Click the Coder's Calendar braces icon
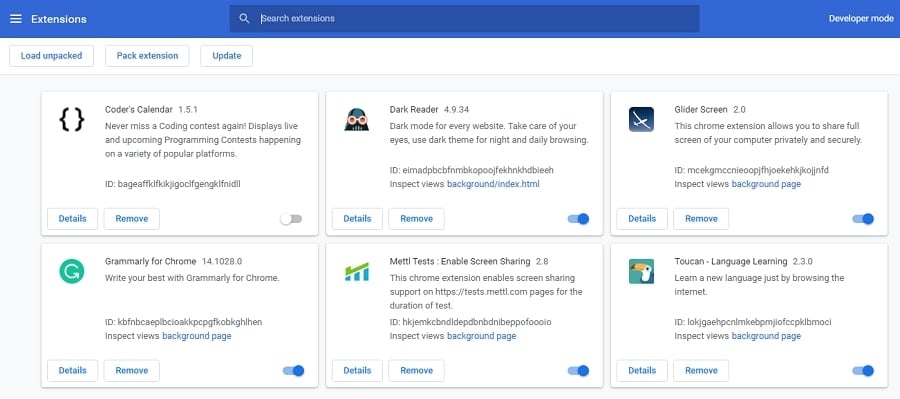900x399 pixels. (x=72, y=119)
